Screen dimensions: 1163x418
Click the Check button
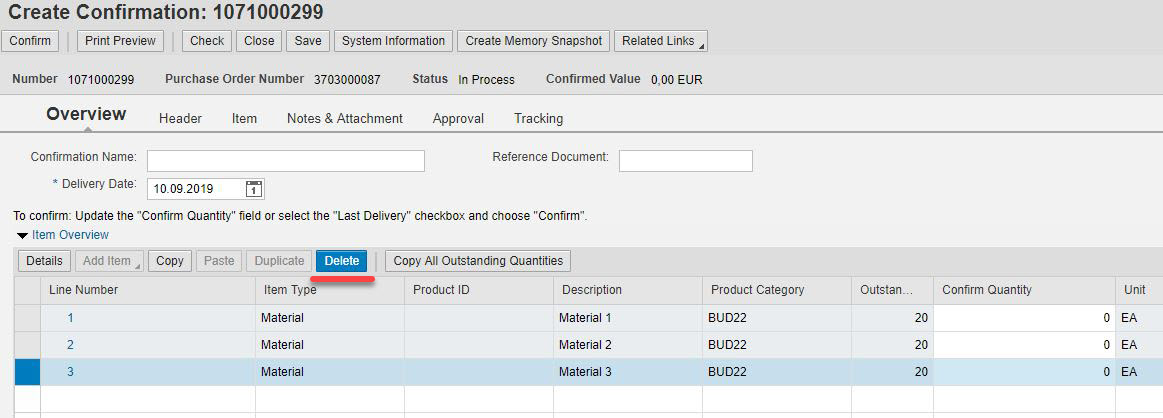coord(207,41)
